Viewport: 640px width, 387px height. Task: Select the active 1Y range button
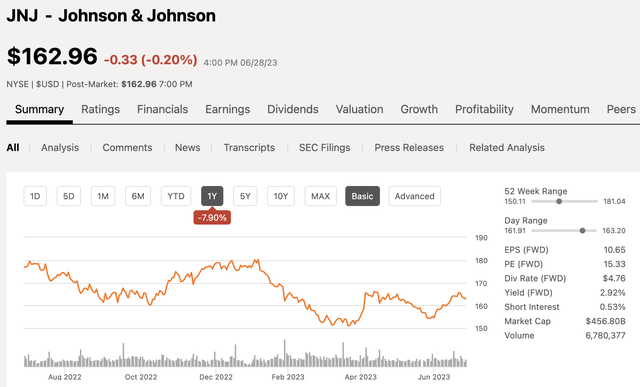tap(212, 196)
